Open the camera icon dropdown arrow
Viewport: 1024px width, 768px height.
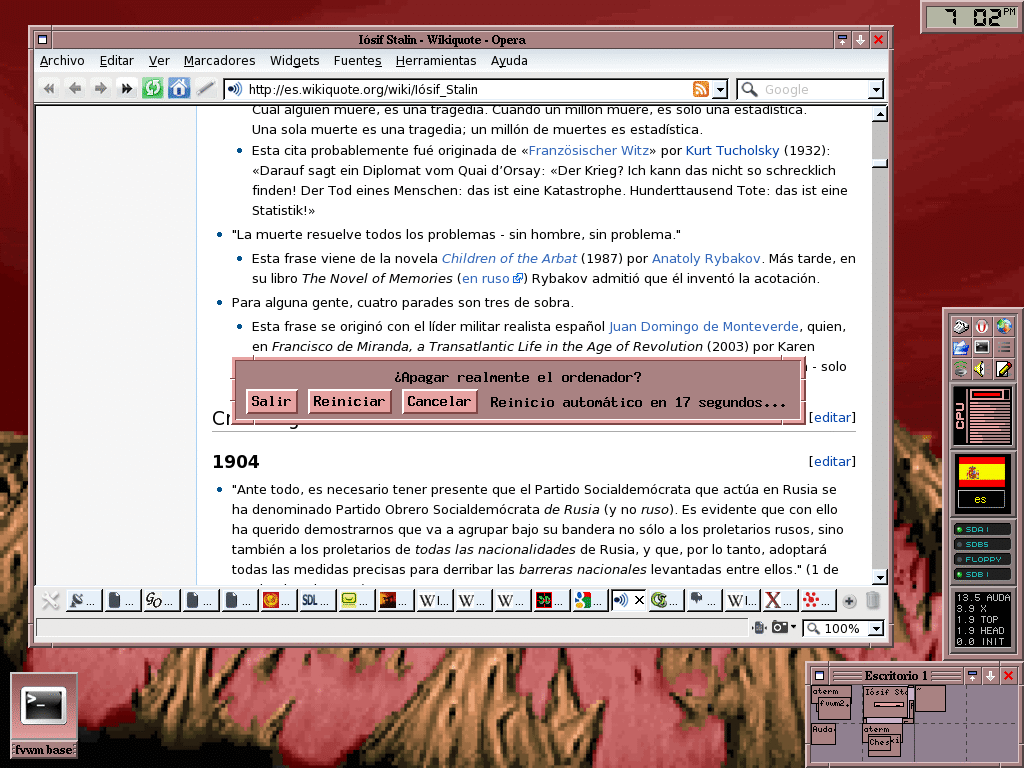(x=793, y=628)
